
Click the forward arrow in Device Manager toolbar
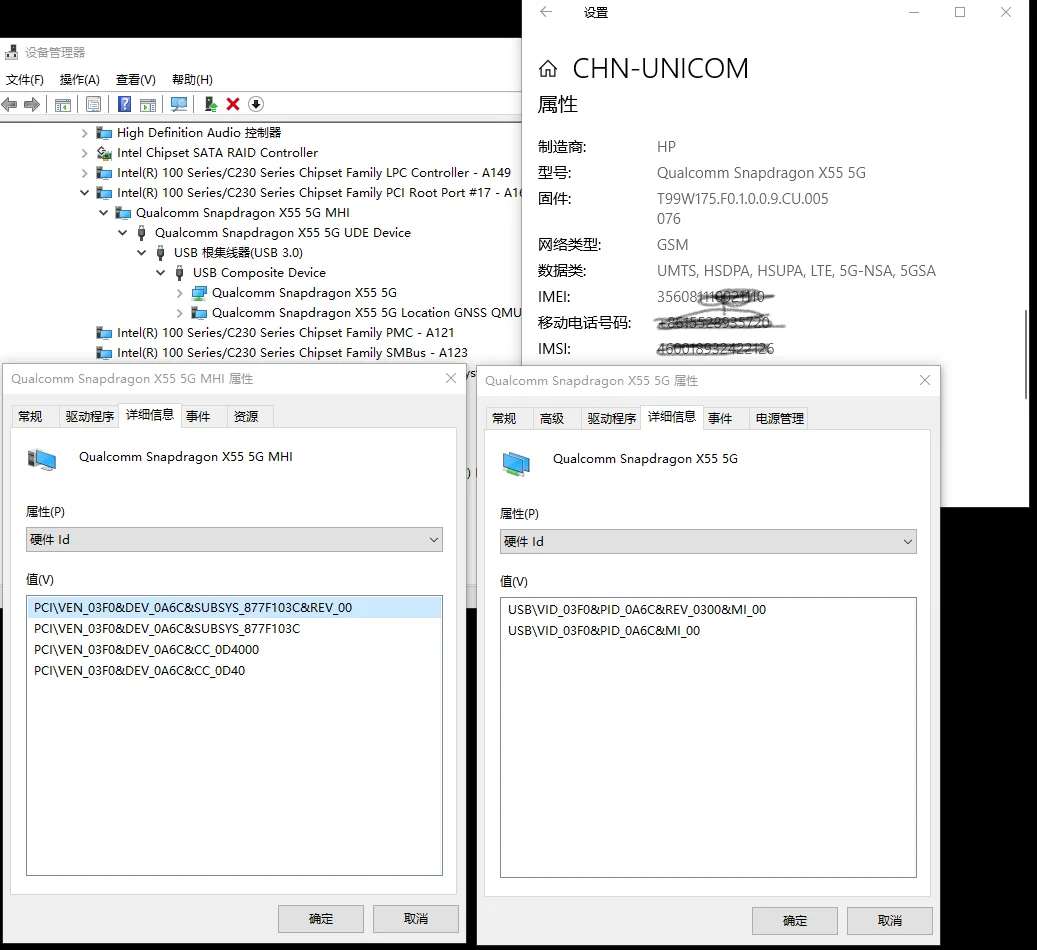[32, 104]
